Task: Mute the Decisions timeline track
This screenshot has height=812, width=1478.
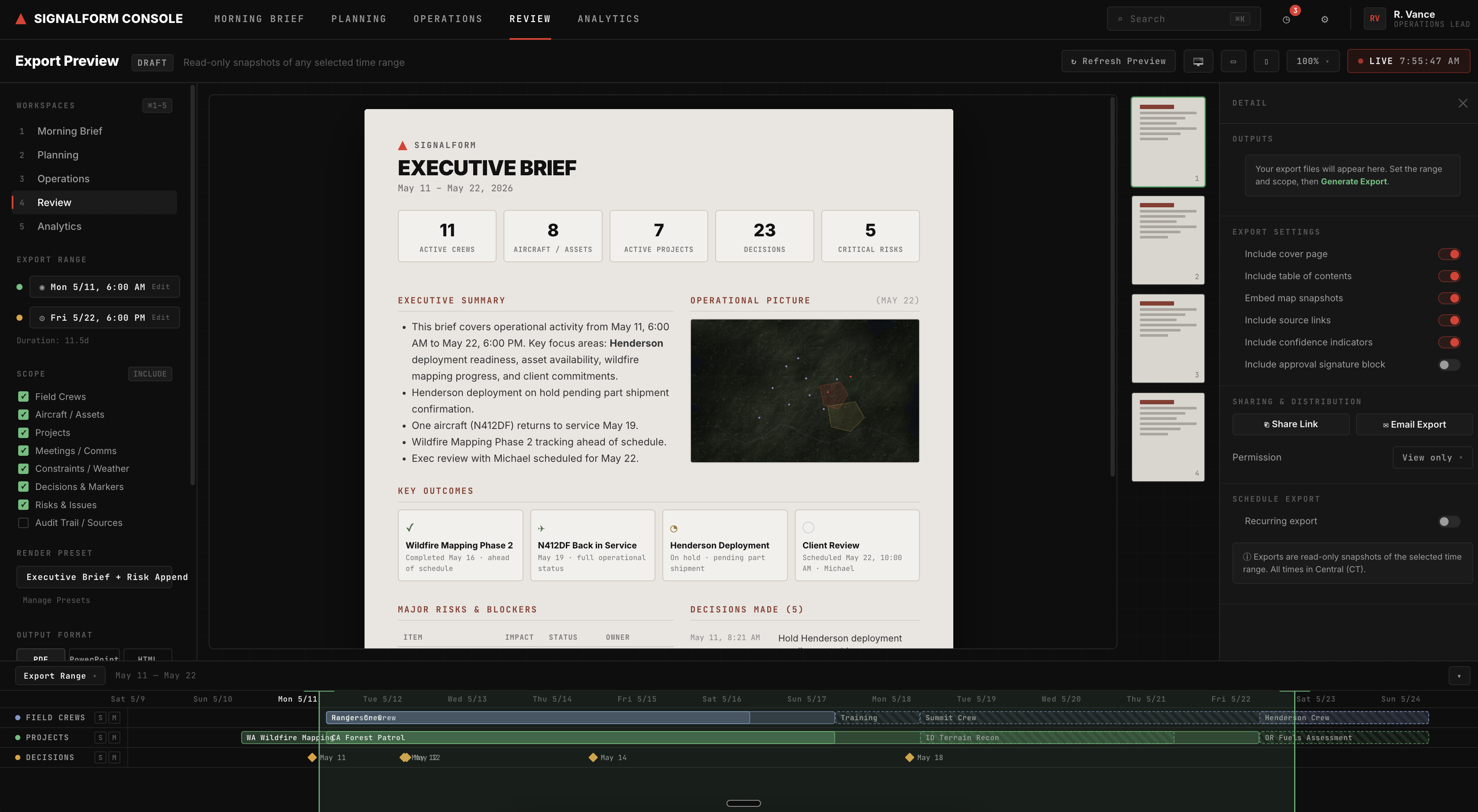Action: click(x=114, y=757)
